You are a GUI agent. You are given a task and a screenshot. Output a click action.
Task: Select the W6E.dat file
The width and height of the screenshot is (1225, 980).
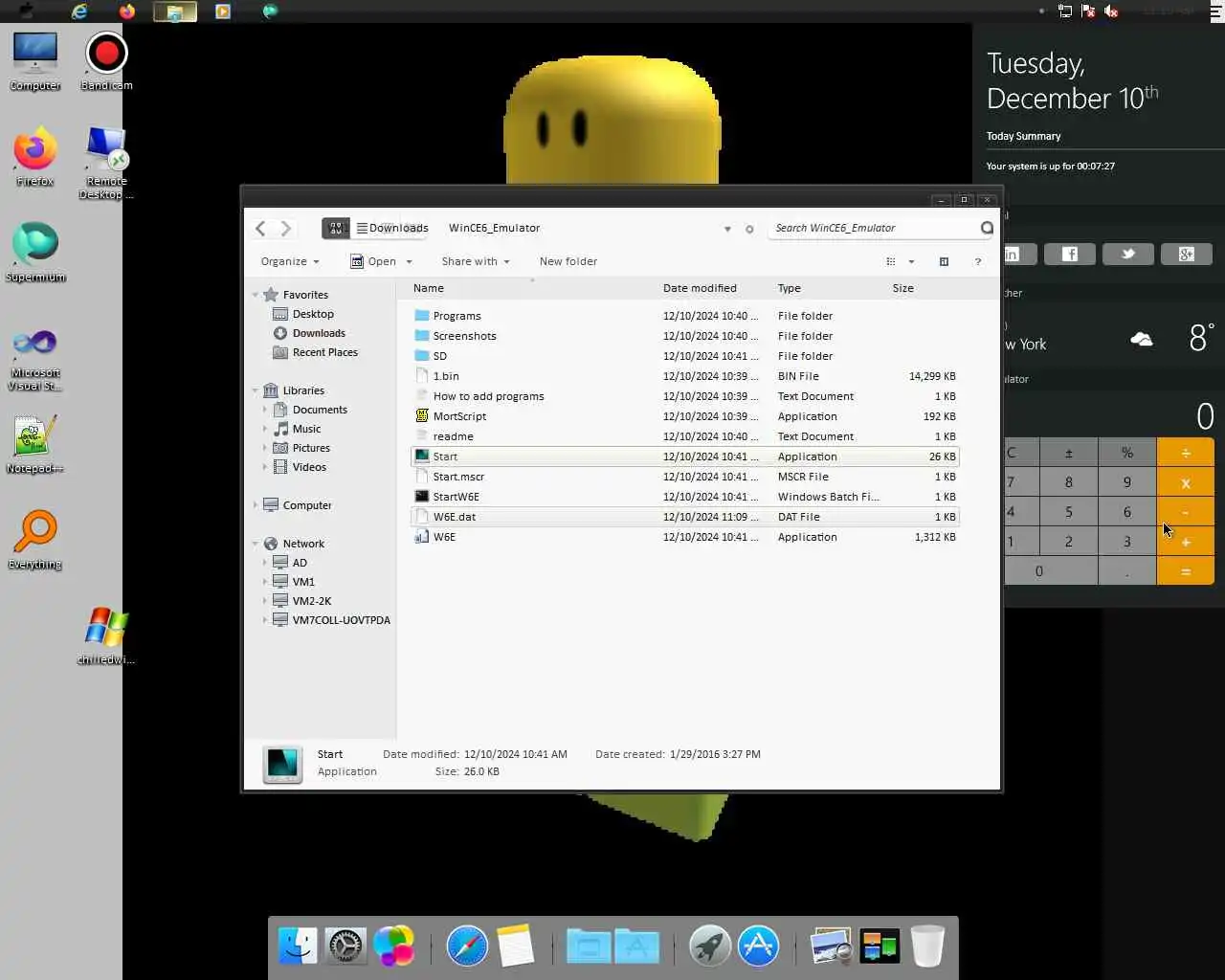(684, 517)
